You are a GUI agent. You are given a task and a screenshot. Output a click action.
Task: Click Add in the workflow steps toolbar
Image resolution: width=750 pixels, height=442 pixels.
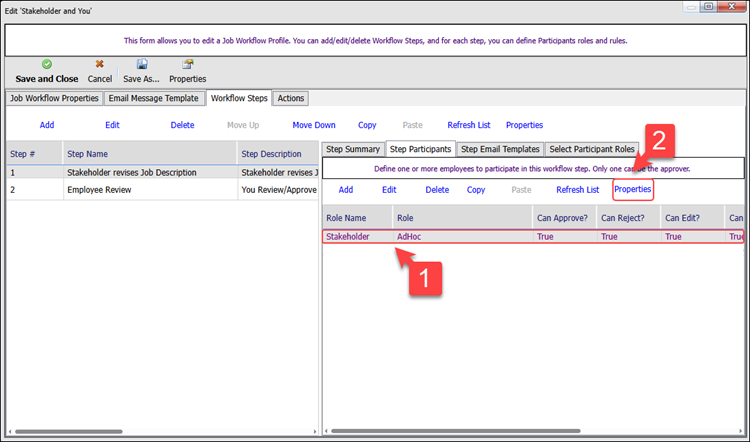click(x=47, y=125)
